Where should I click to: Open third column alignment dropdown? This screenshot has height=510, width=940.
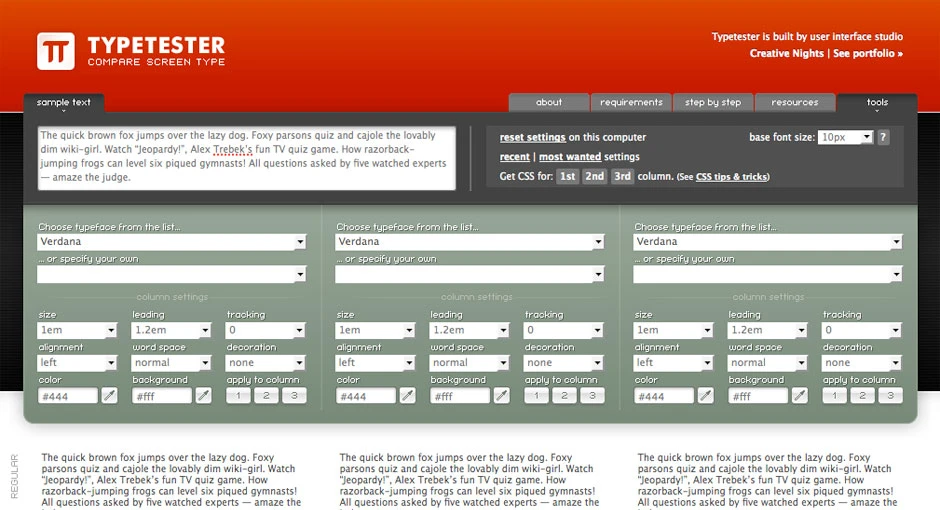pos(673,363)
